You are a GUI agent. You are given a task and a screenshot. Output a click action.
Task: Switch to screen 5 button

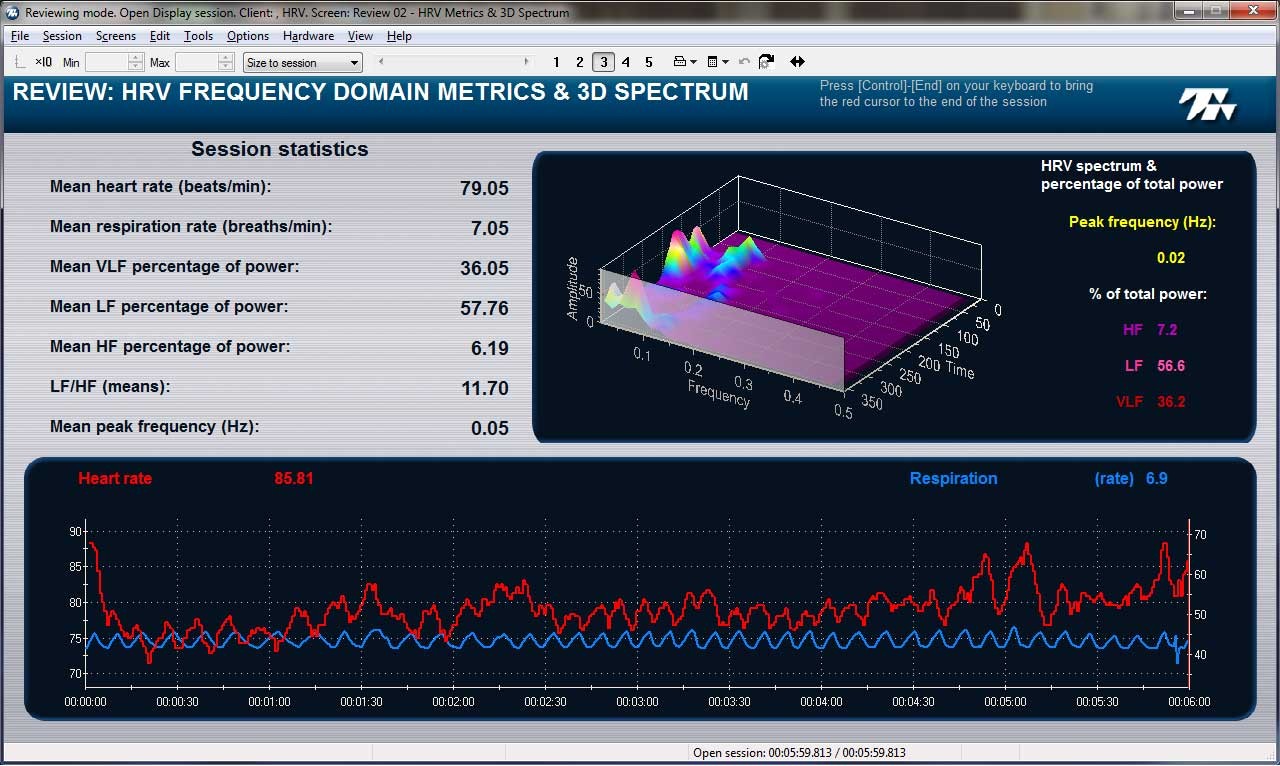[x=649, y=62]
